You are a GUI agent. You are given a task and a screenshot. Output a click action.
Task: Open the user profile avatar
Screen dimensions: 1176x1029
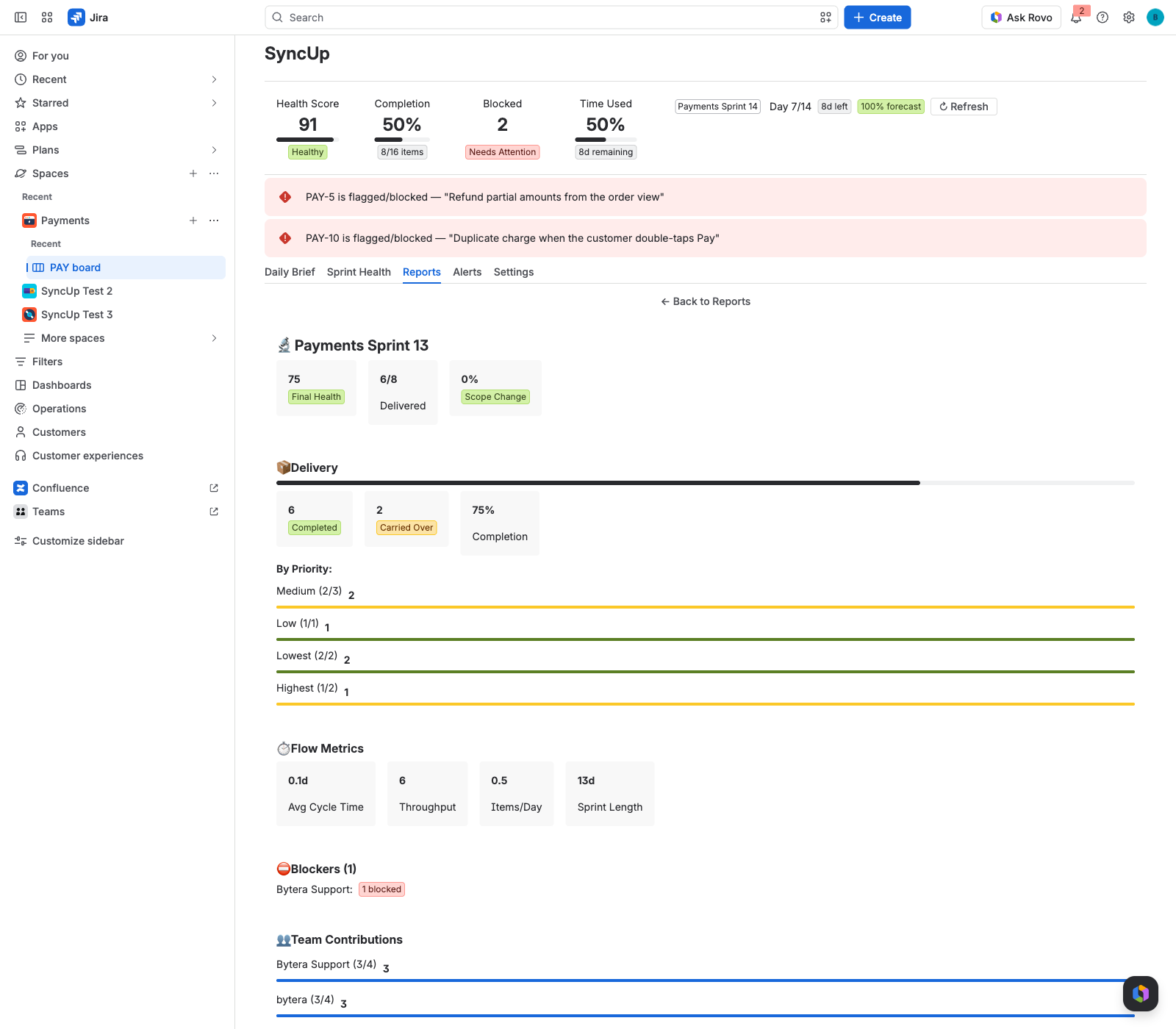click(1155, 18)
